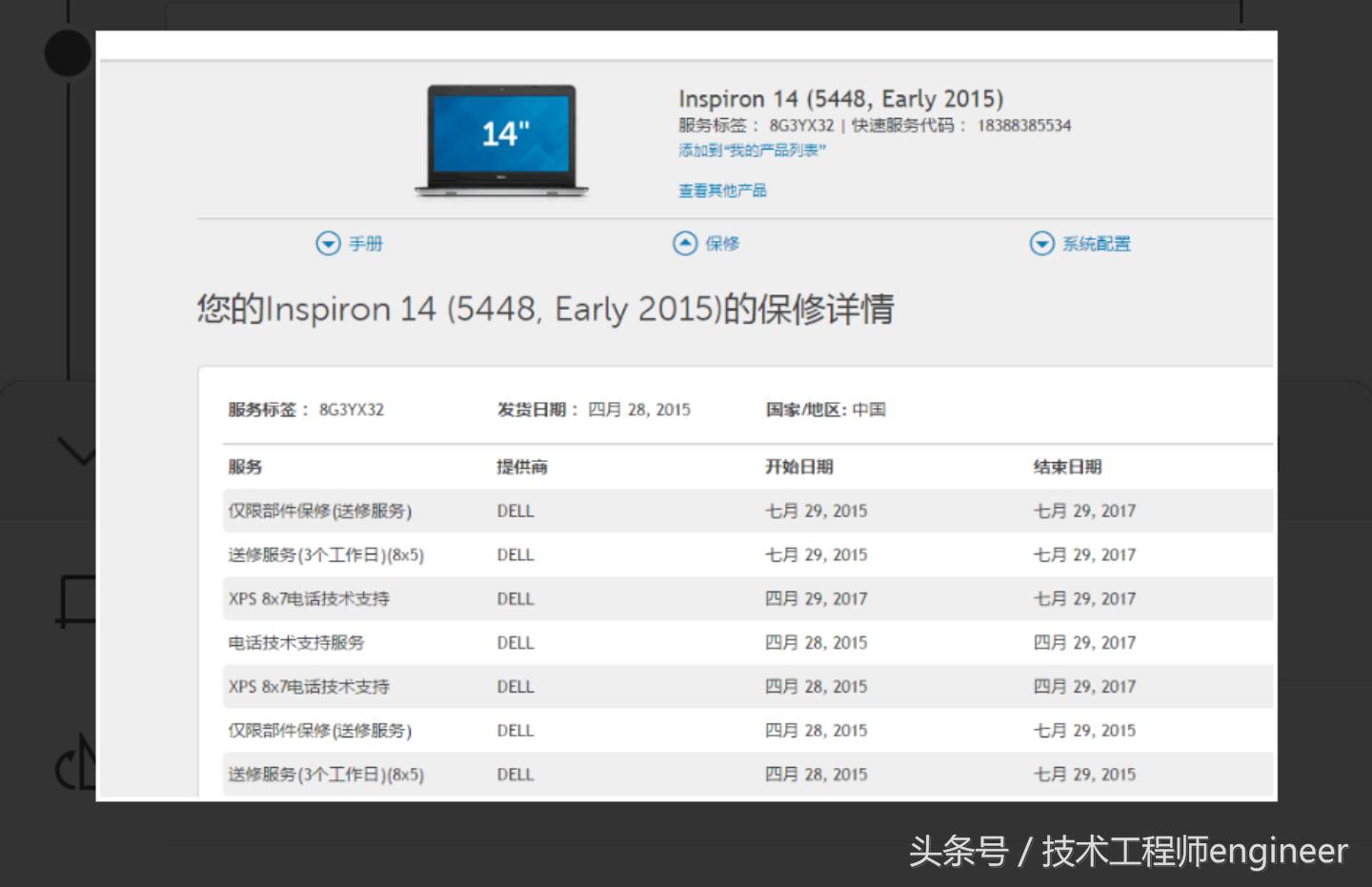Click the circular up-arrow icon beside 保修
Screen dimensions: 1372x887
tap(684, 243)
